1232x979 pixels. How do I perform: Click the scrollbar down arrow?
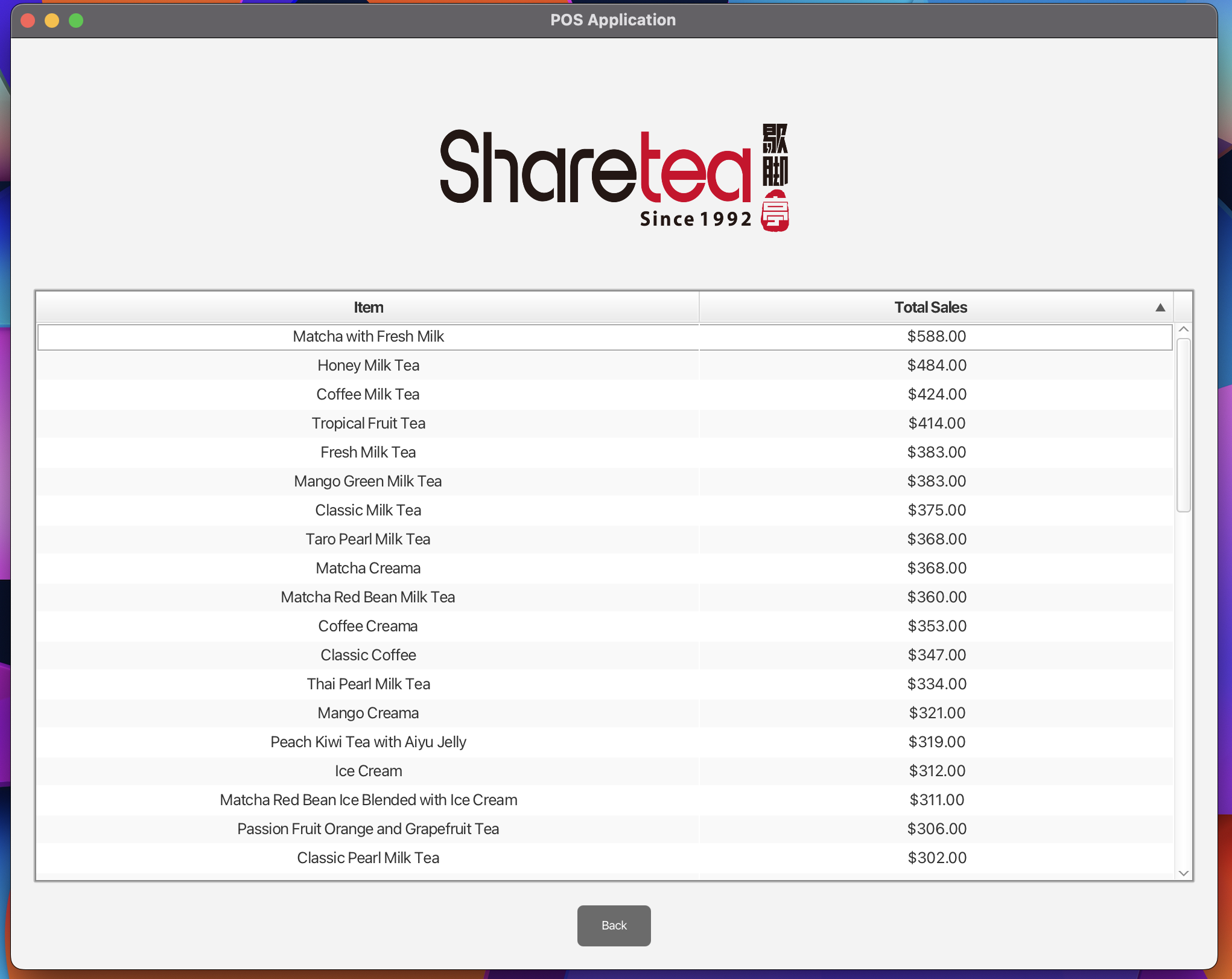click(x=1183, y=873)
